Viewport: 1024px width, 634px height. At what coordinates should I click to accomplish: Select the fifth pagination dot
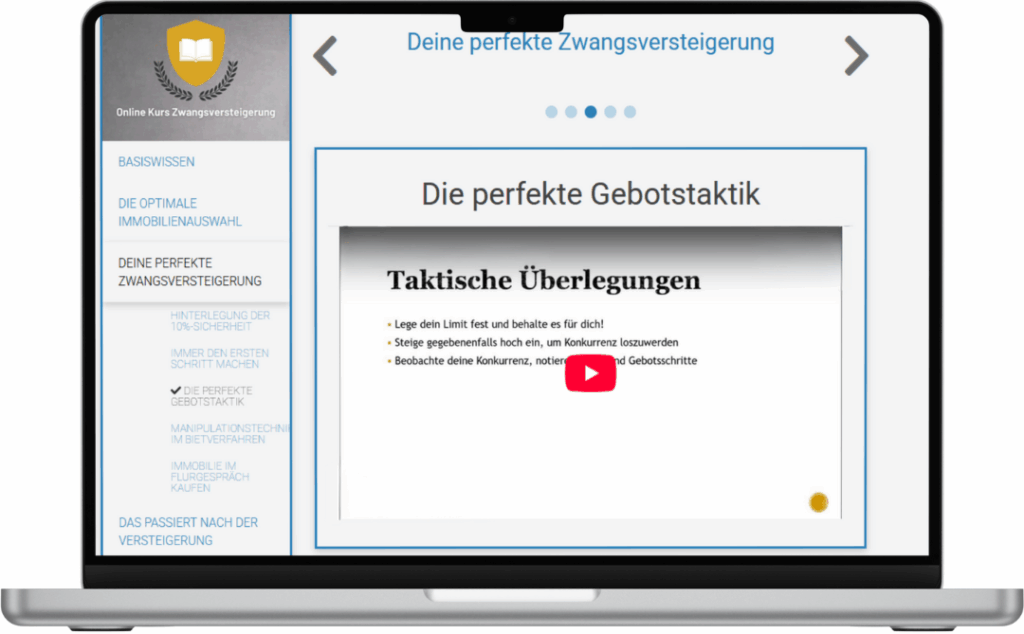tap(630, 112)
